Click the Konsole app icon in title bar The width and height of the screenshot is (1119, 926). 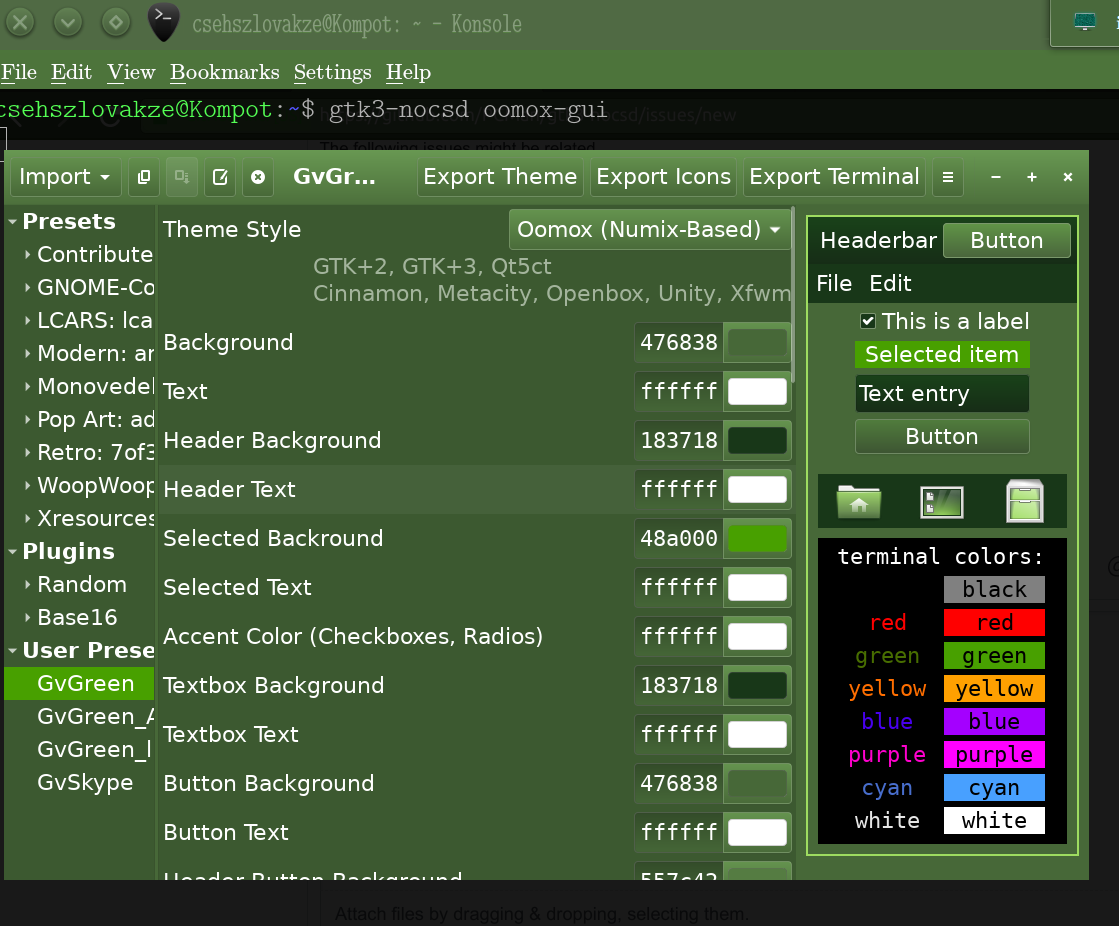(x=163, y=22)
